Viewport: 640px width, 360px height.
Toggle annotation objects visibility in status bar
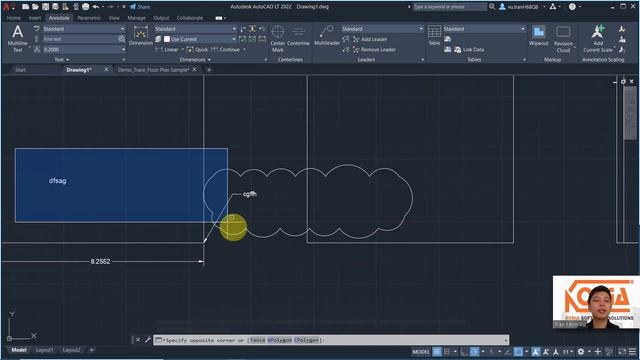[536, 351]
